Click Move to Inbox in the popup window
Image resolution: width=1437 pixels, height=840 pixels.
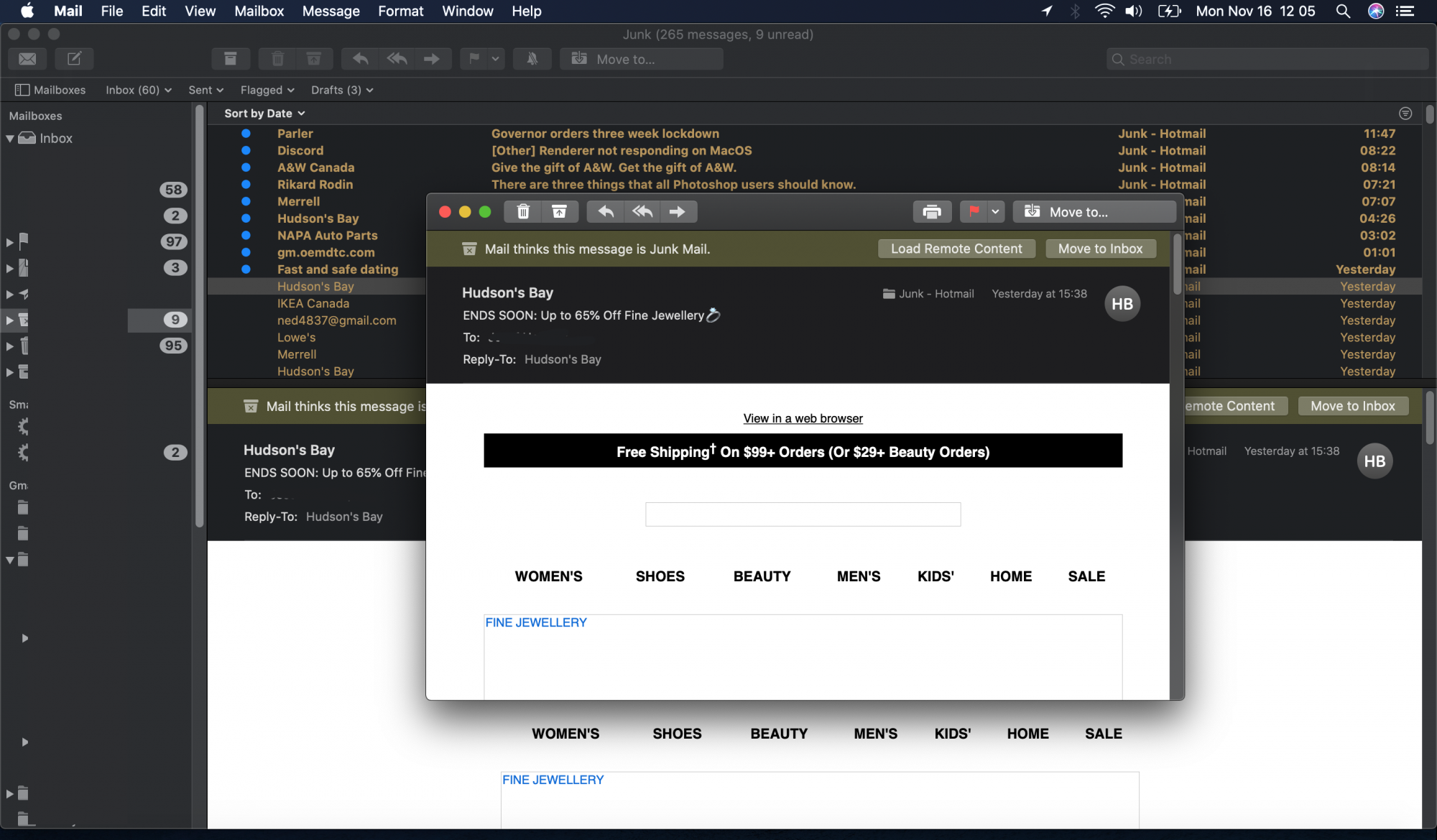(1100, 249)
